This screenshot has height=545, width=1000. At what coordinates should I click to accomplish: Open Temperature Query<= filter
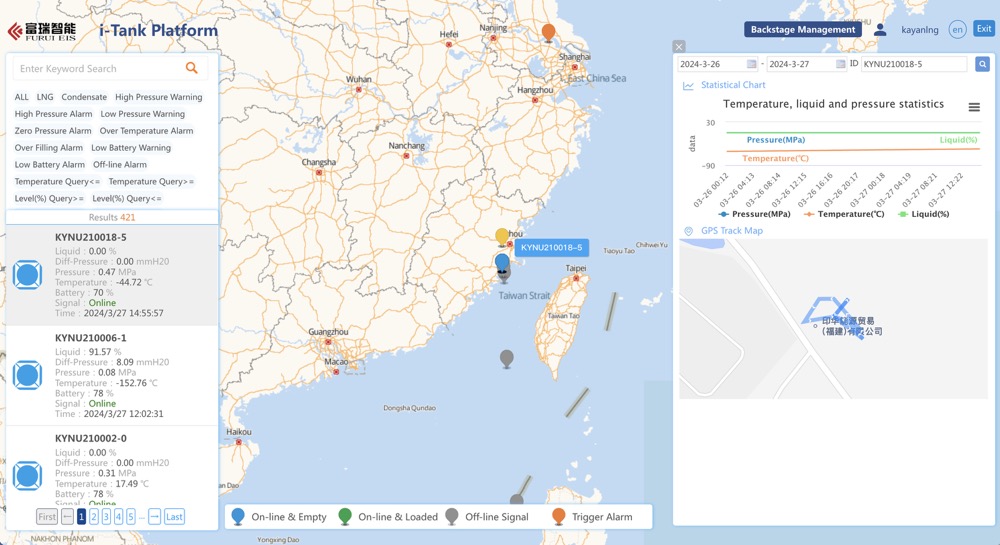(57, 182)
